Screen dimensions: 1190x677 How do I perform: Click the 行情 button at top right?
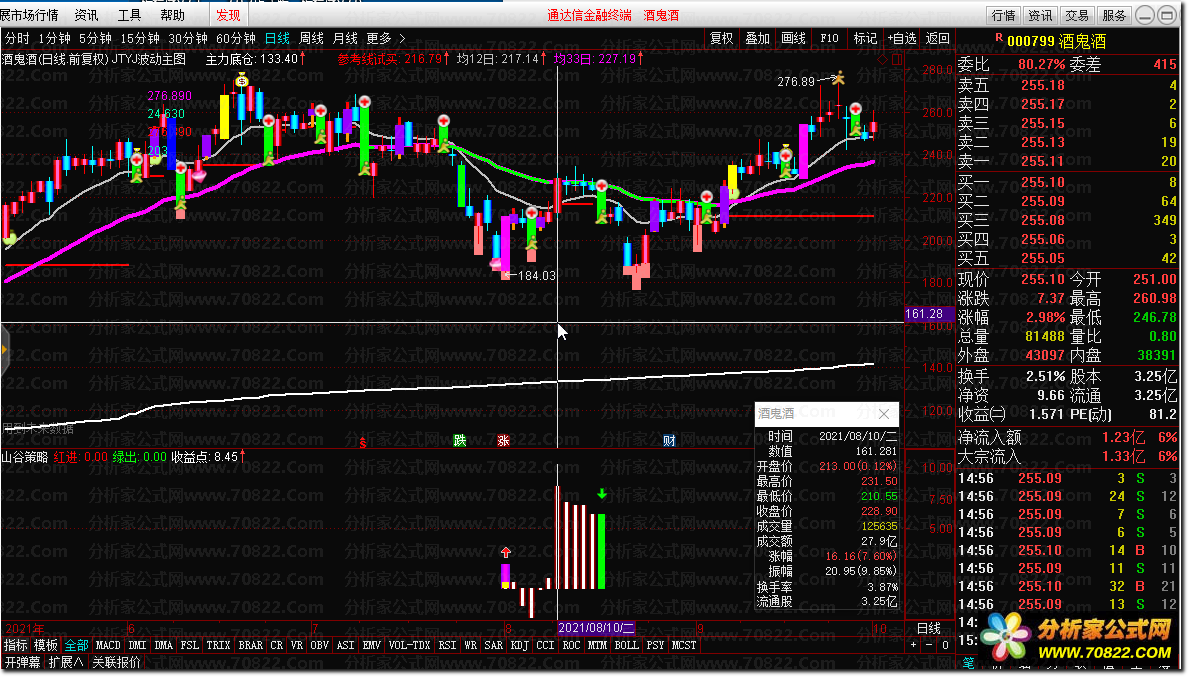pos(1003,15)
